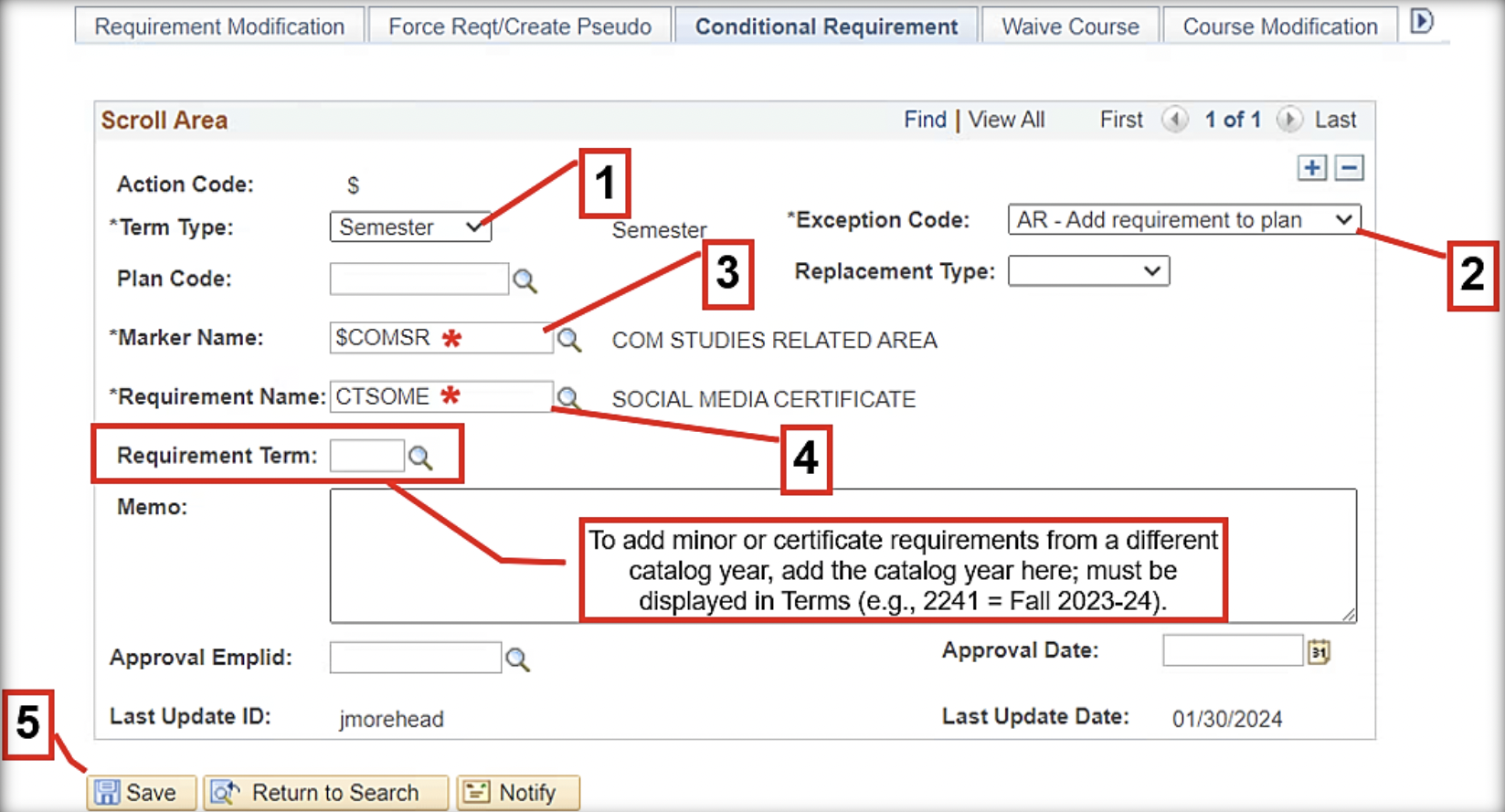Open the Requirement Modification tab

[x=219, y=26]
